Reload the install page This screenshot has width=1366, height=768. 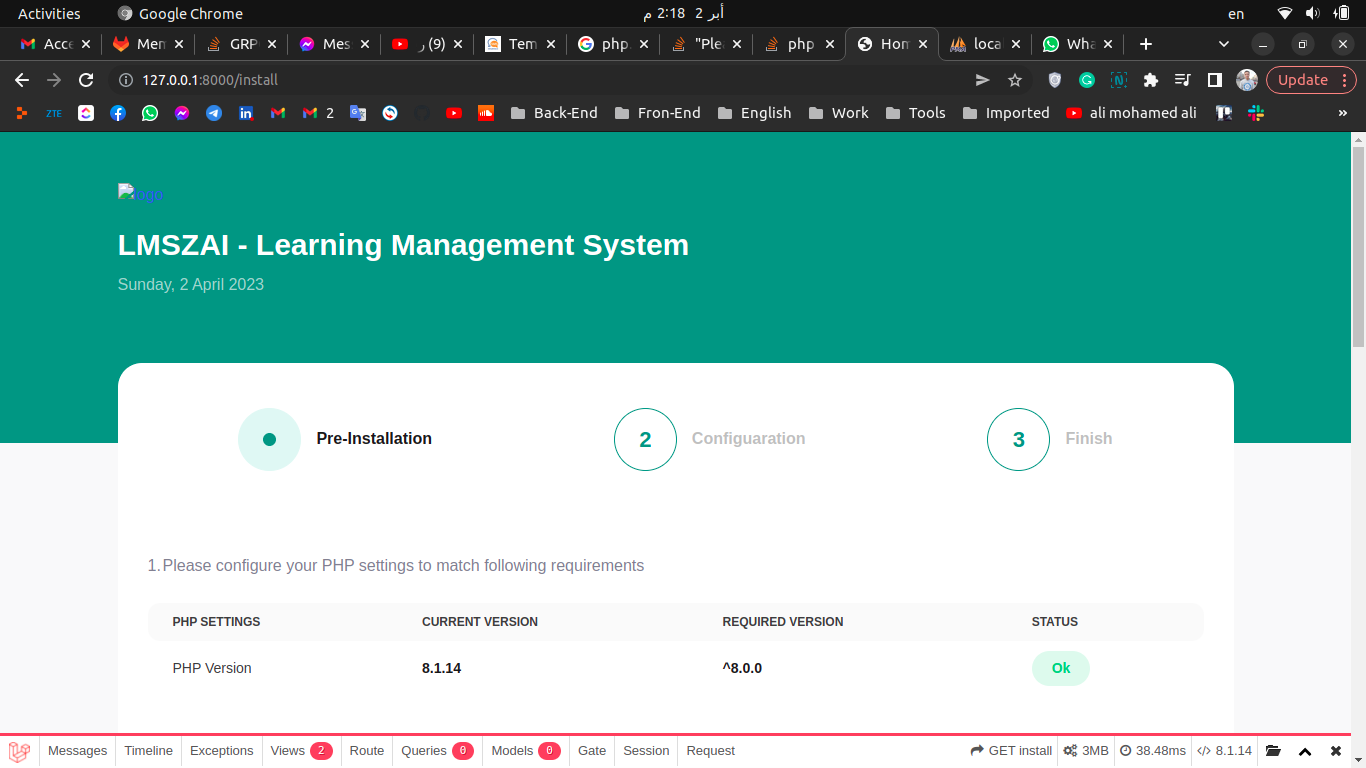coord(86,80)
